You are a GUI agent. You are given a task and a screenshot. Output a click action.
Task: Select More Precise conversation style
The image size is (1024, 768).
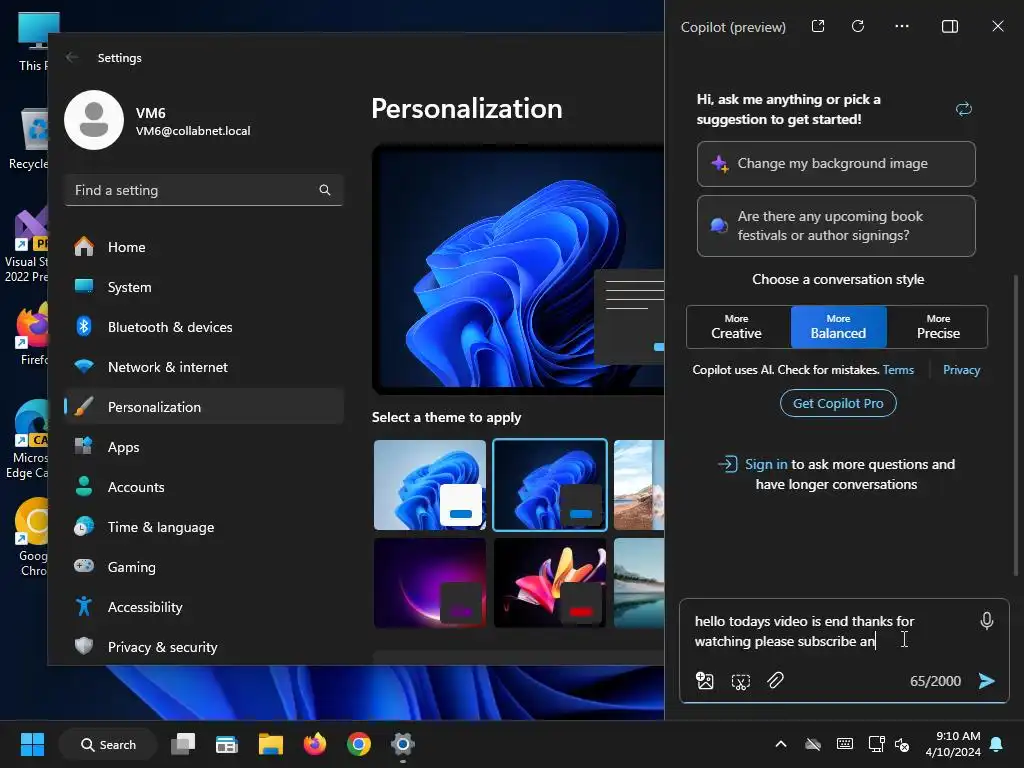tap(938, 327)
